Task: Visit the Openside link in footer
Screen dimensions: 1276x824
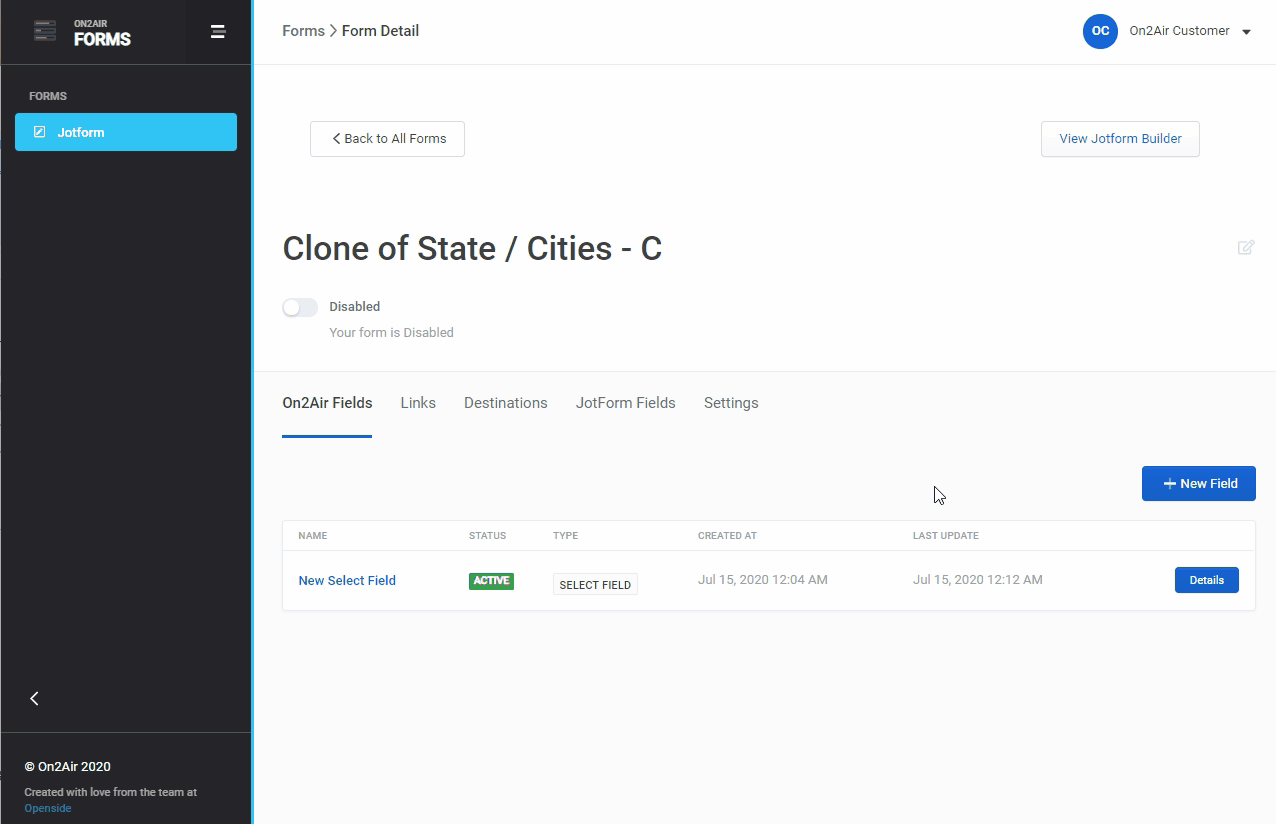Action: point(48,808)
